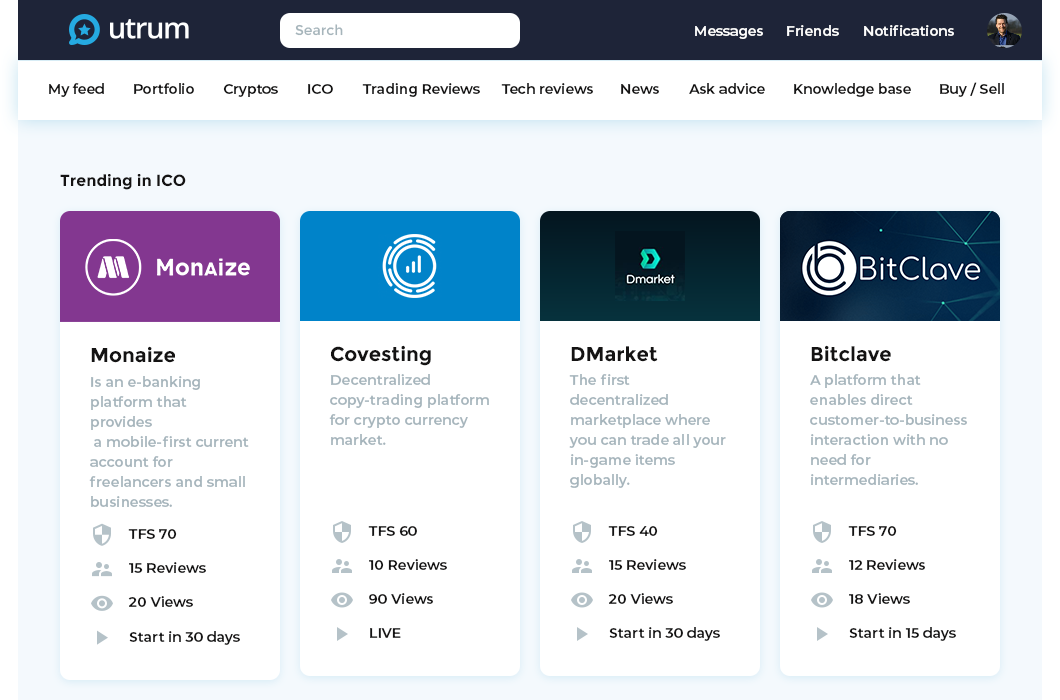Go to My feed tab

click(76, 89)
